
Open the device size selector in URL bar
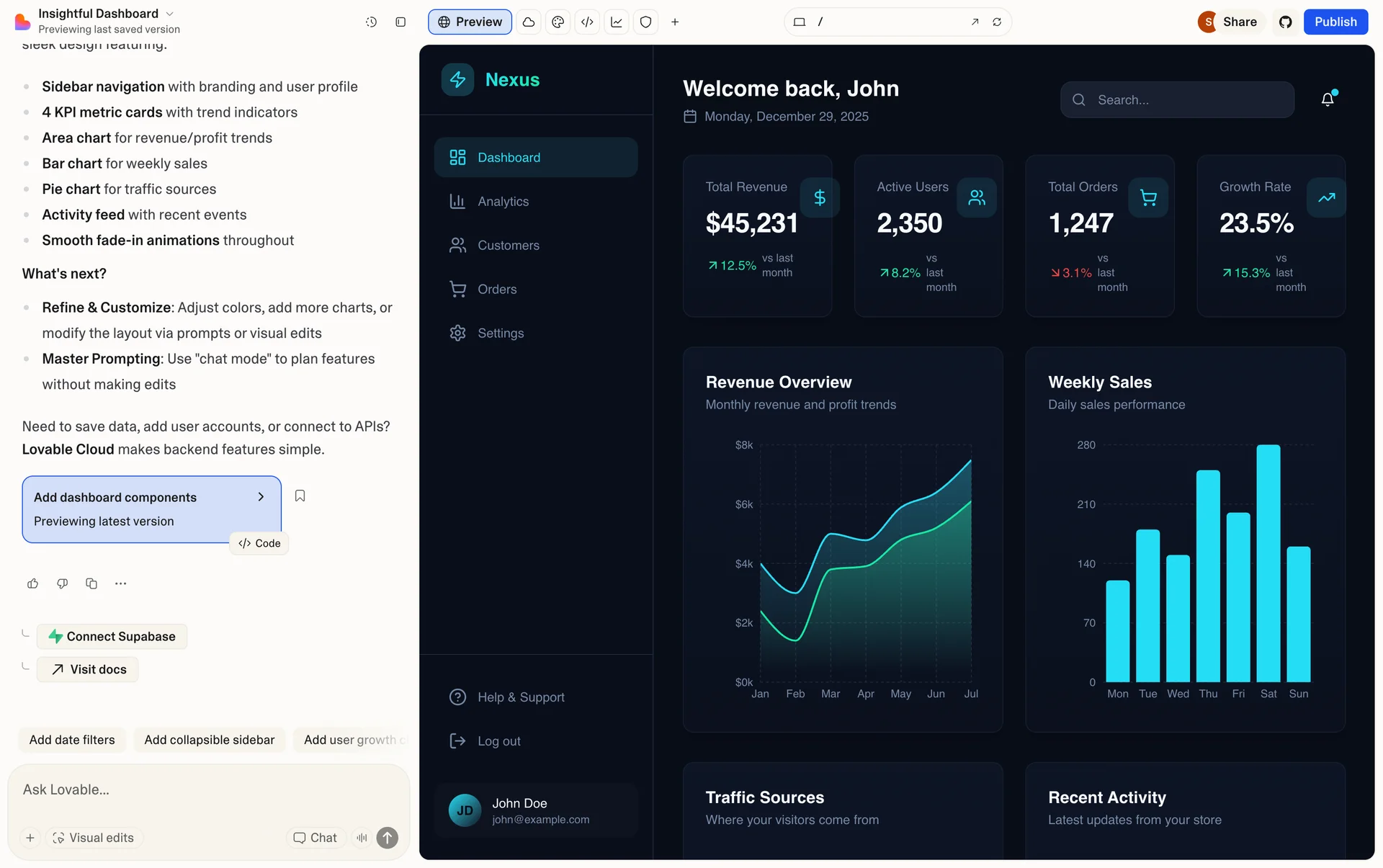coord(800,22)
